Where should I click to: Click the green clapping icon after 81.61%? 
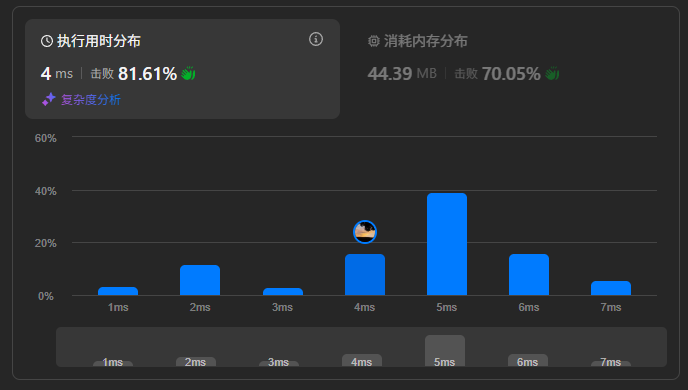188,73
